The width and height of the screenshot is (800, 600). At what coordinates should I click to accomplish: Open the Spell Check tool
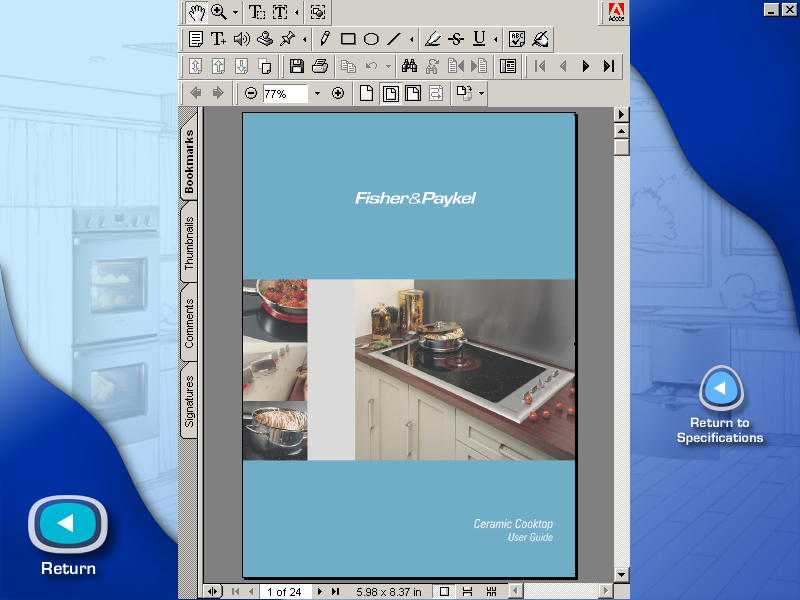517,39
